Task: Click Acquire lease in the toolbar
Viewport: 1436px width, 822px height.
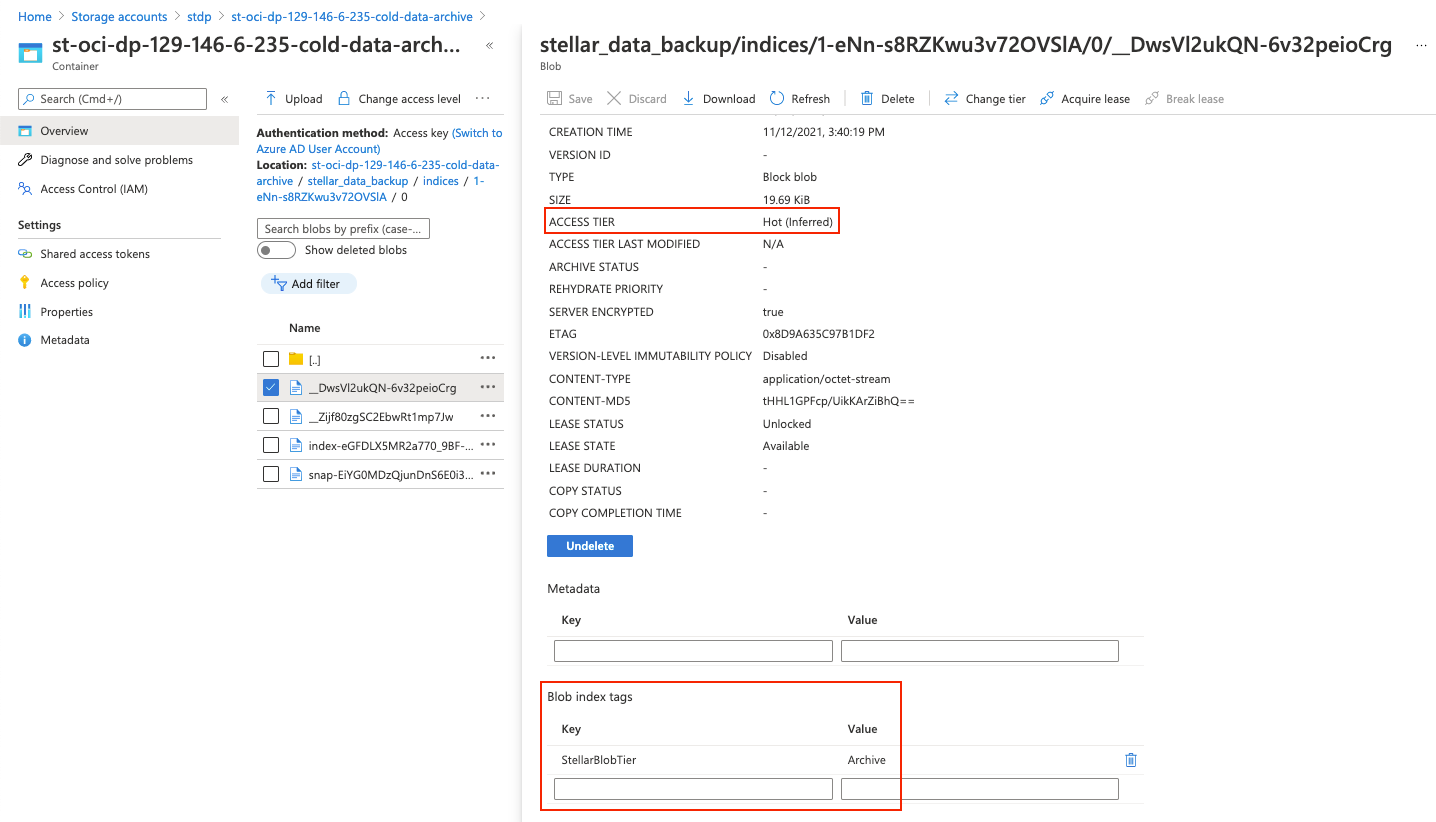Action: pyautogui.click(x=1085, y=99)
